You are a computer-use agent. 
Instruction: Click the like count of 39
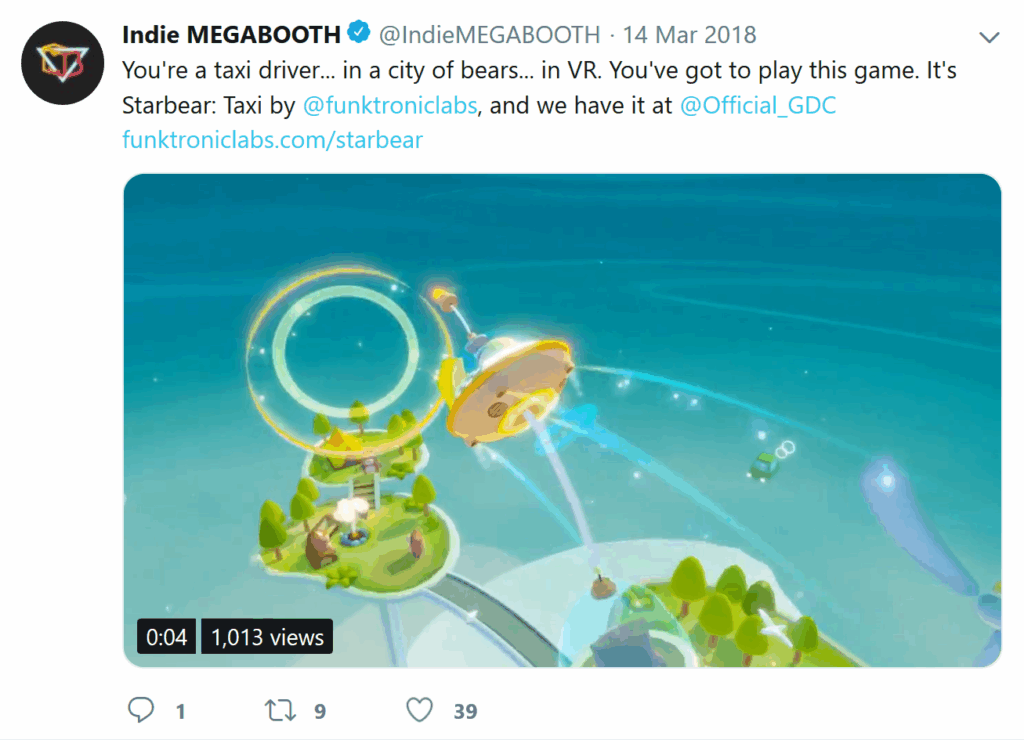465,712
